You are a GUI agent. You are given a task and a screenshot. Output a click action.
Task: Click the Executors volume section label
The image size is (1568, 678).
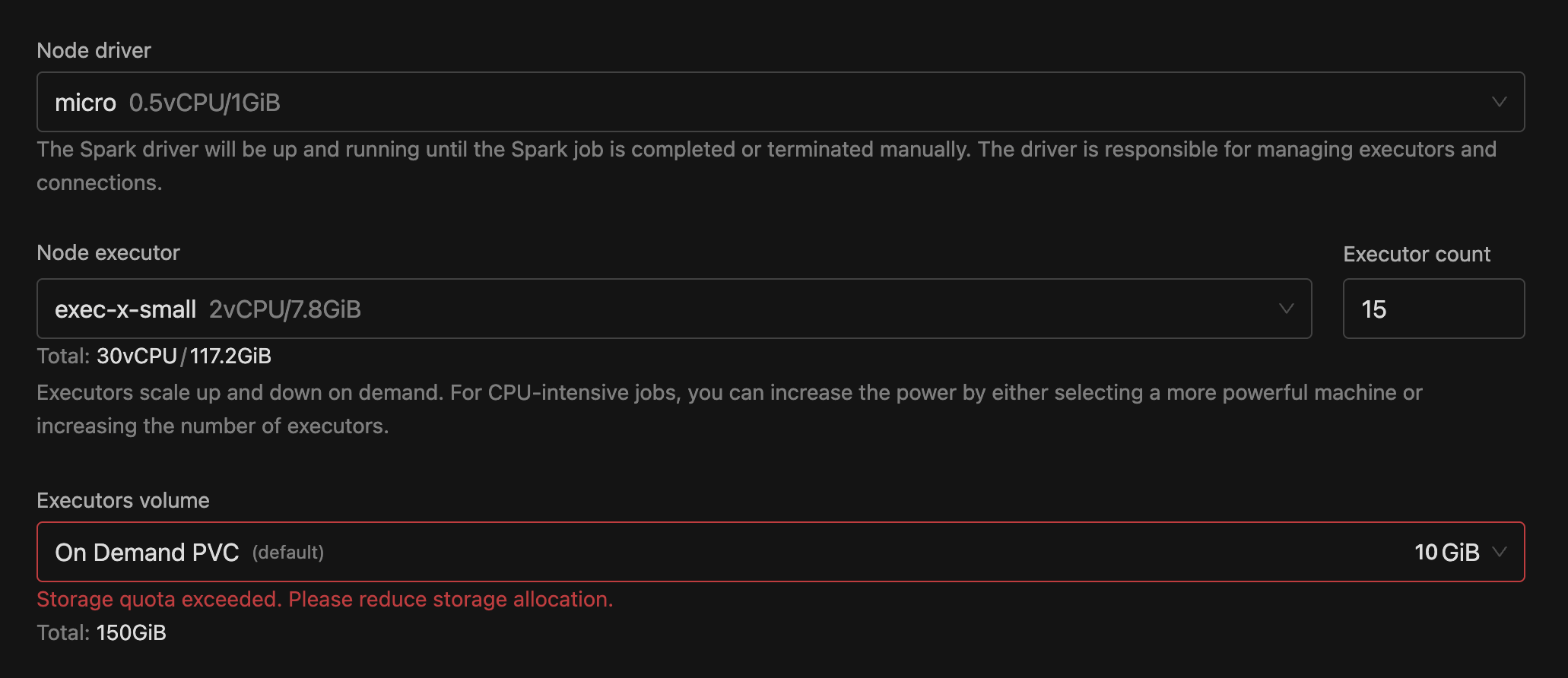click(x=122, y=499)
